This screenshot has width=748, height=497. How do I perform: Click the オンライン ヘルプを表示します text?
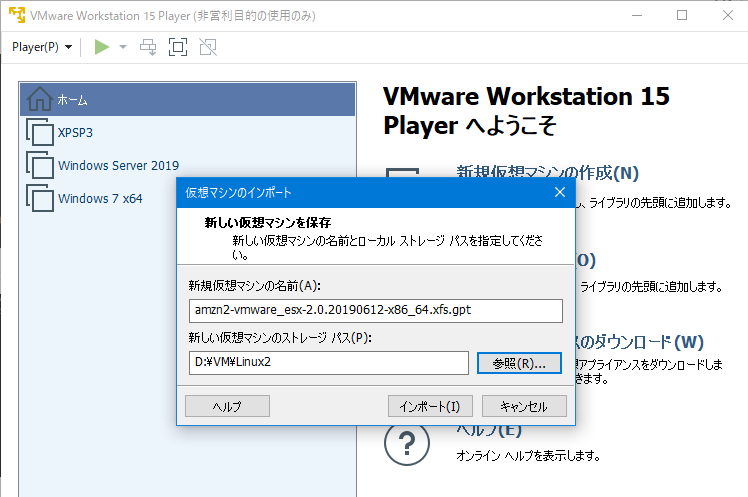click(x=528, y=456)
